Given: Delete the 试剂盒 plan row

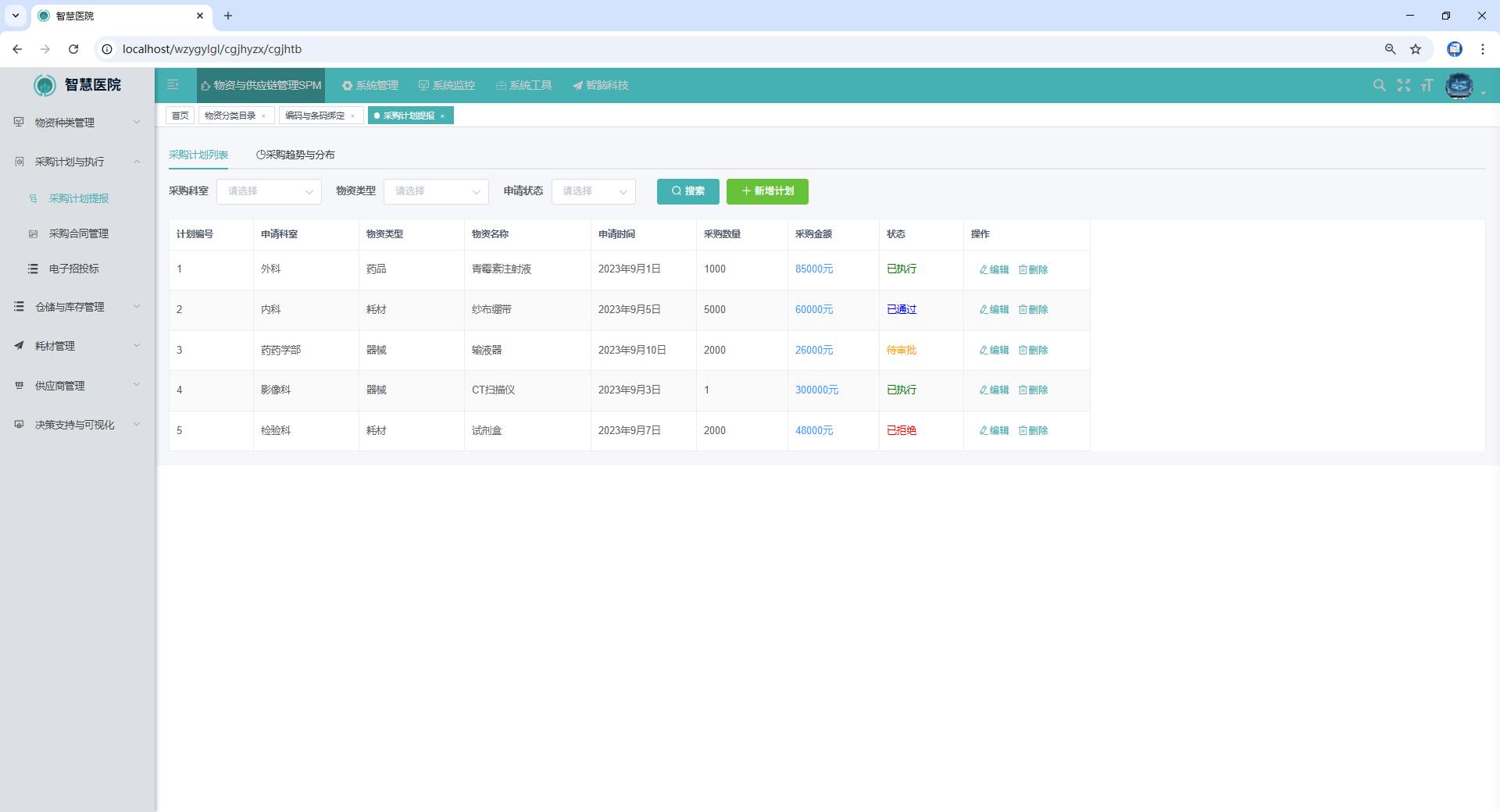Looking at the screenshot, I should (1033, 431).
